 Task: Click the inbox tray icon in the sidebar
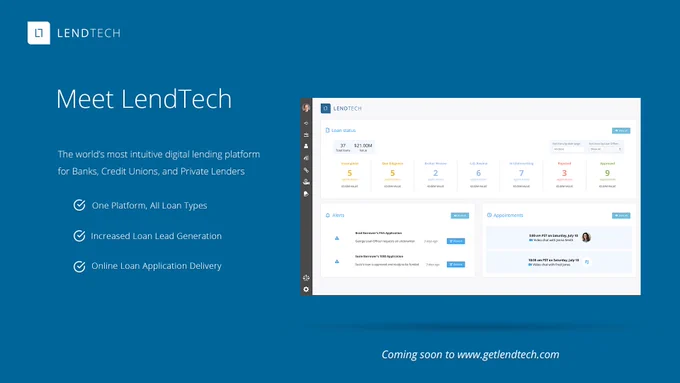tap(306, 182)
